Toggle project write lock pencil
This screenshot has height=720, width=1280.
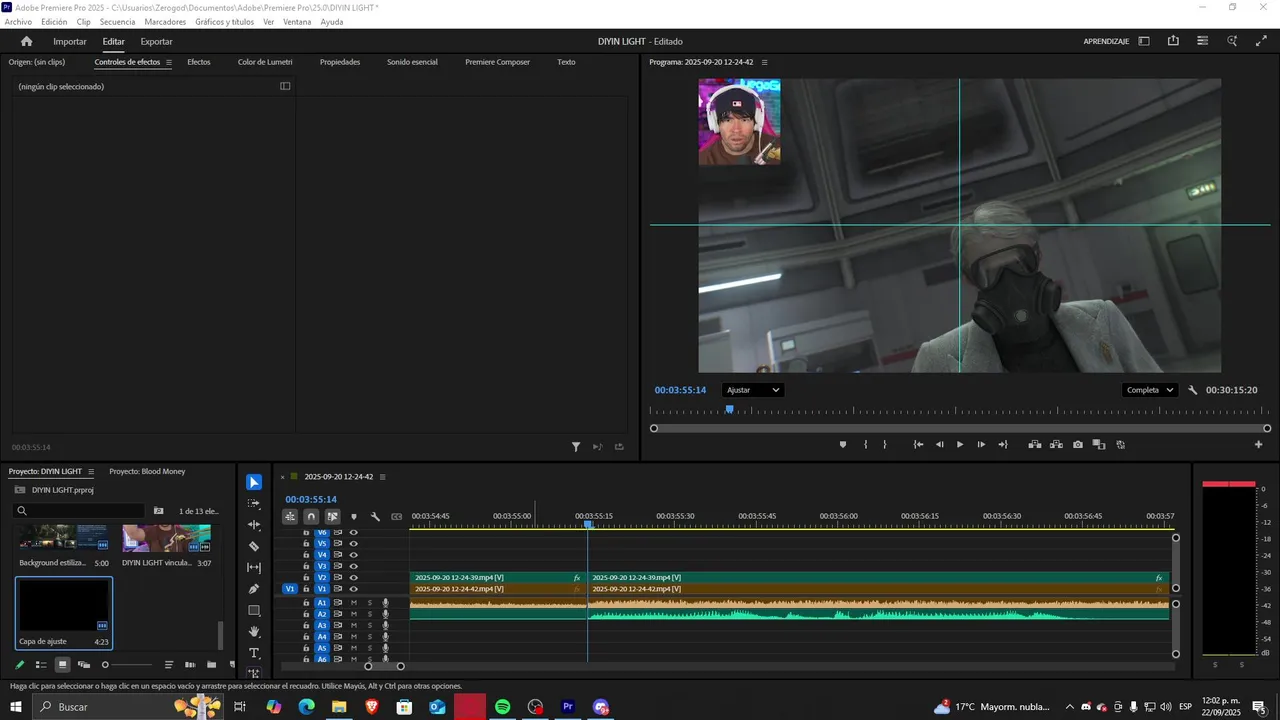pos(19,664)
